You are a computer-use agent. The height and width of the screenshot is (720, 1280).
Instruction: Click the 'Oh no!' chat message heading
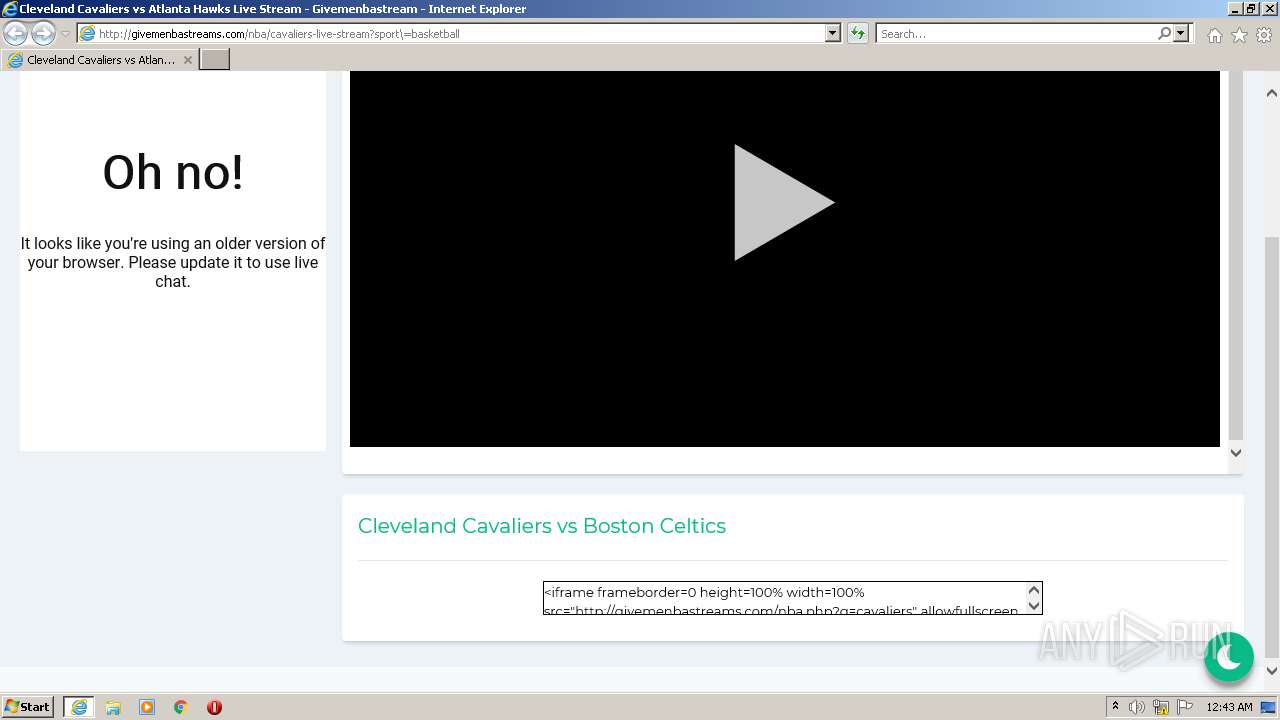[x=173, y=172]
